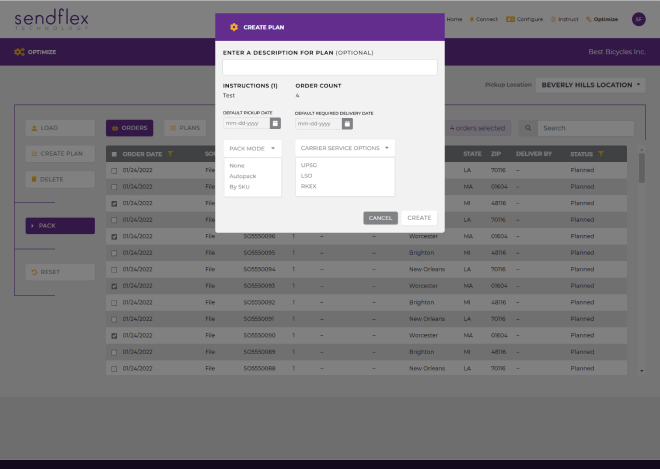Click the search magnifier icon
Image resolution: width=660 pixels, height=469 pixels.
point(529,128)
